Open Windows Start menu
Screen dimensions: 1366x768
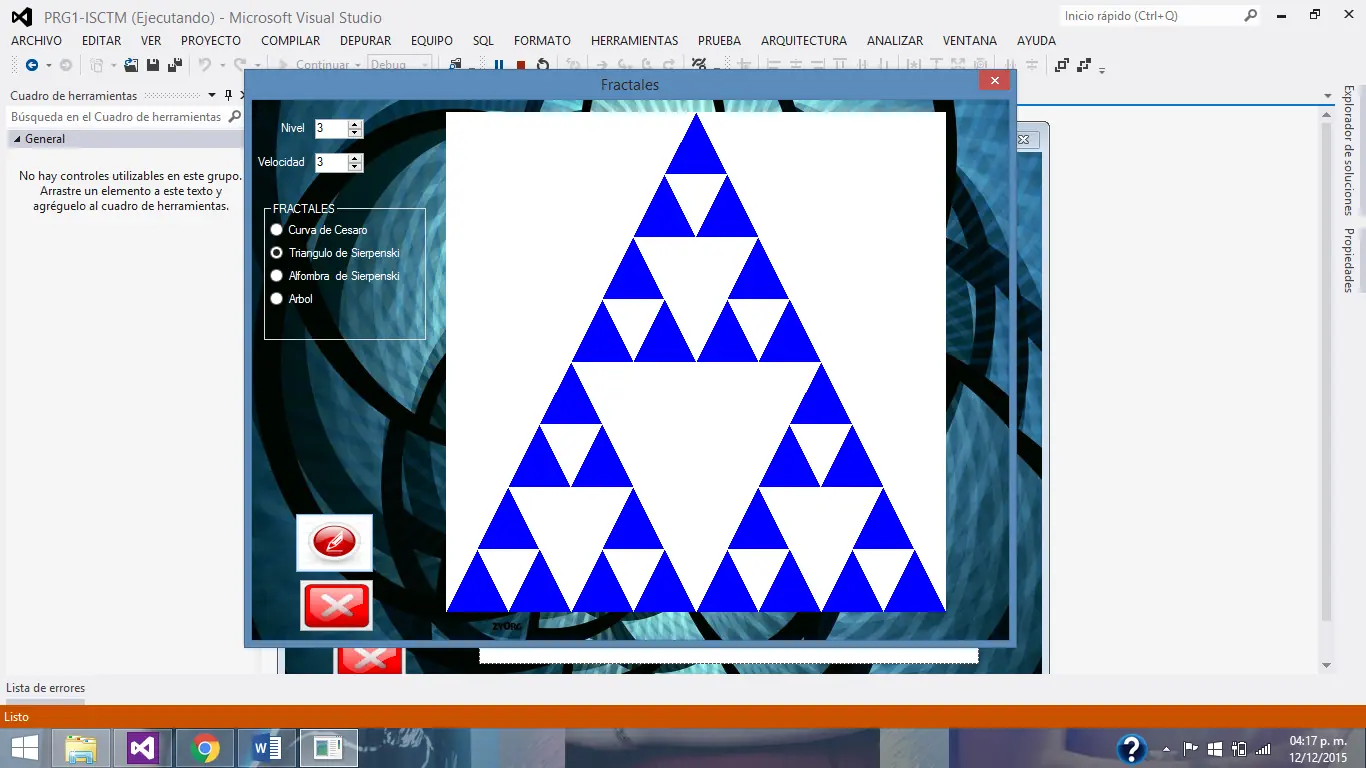coord(25,748)
